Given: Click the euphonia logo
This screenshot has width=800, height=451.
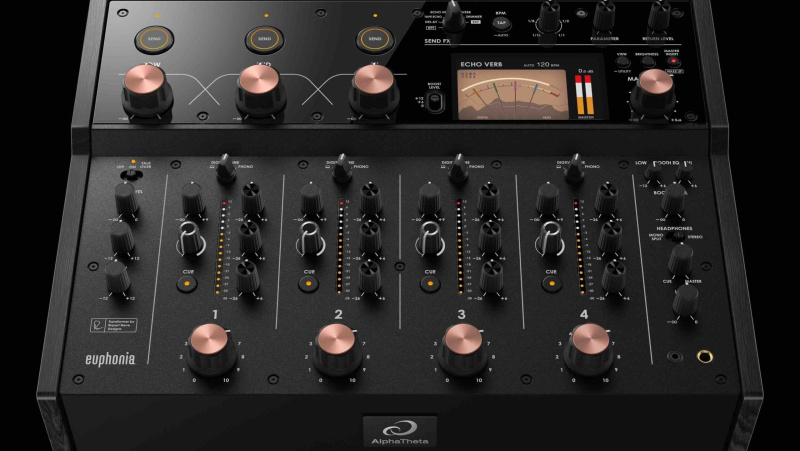Looking at the screenshot, I should 110,359.
